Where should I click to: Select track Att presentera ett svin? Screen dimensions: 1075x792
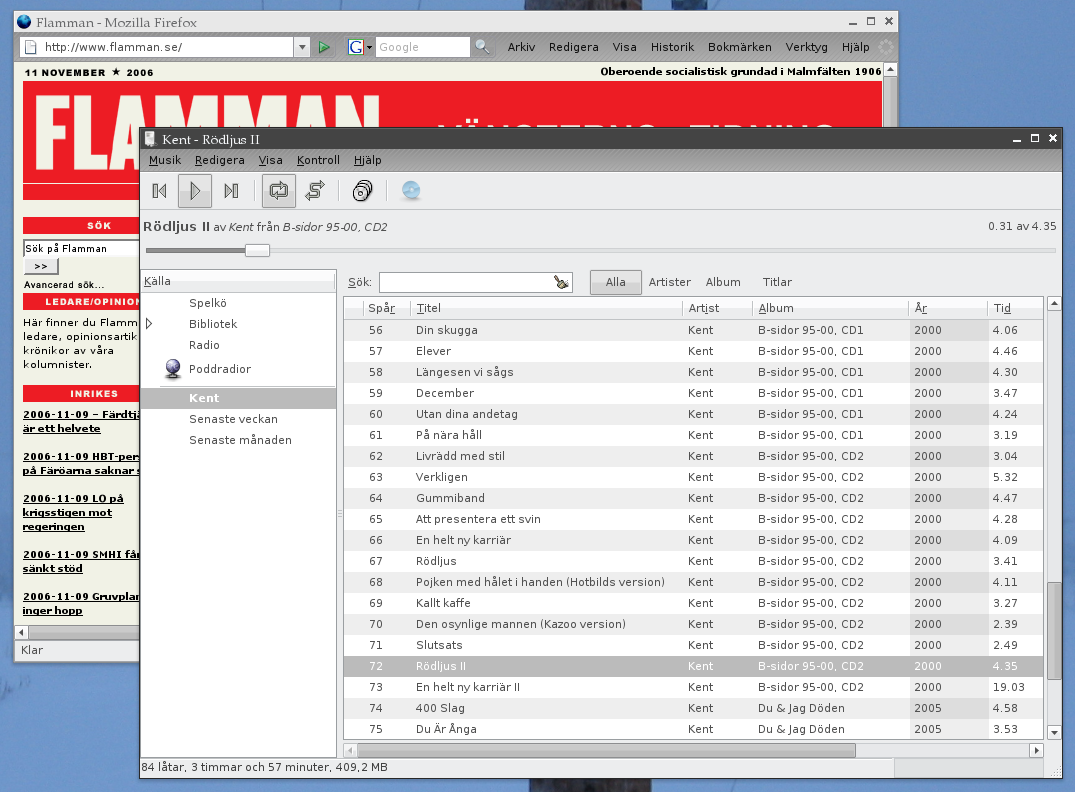(693, 519)
